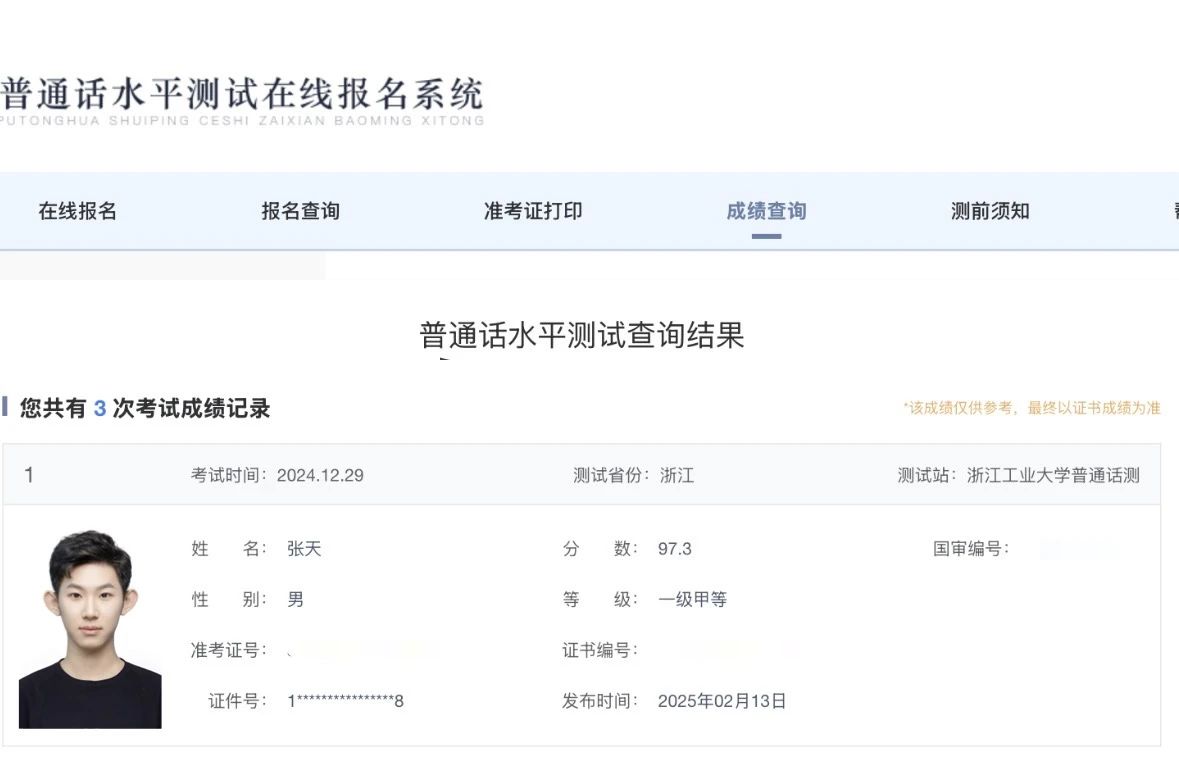Click the orange disclaimer note 该成绩仅供参考
1179x772 pixels.
click(1031, 409)
